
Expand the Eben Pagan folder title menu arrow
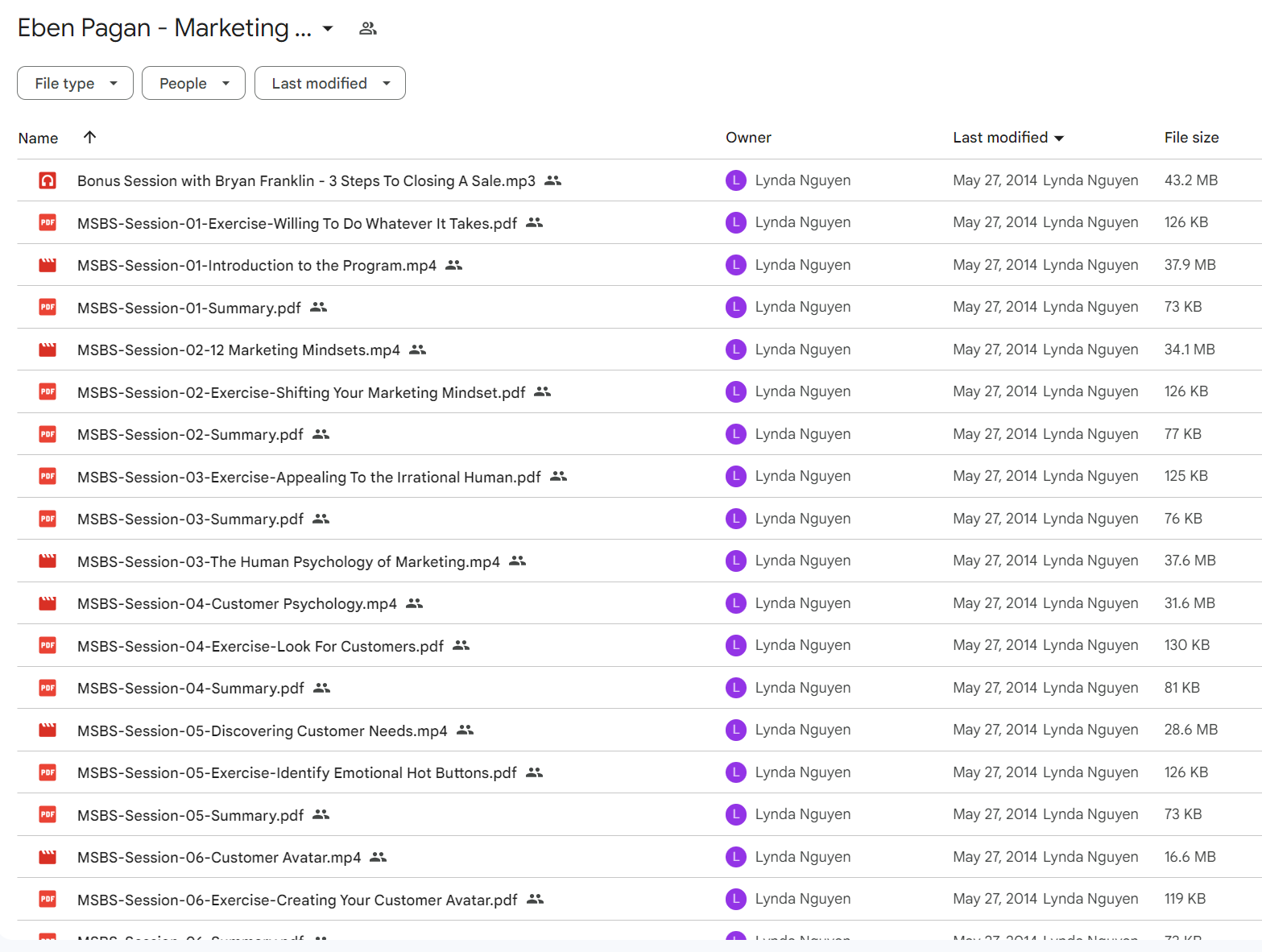point(328,29)
